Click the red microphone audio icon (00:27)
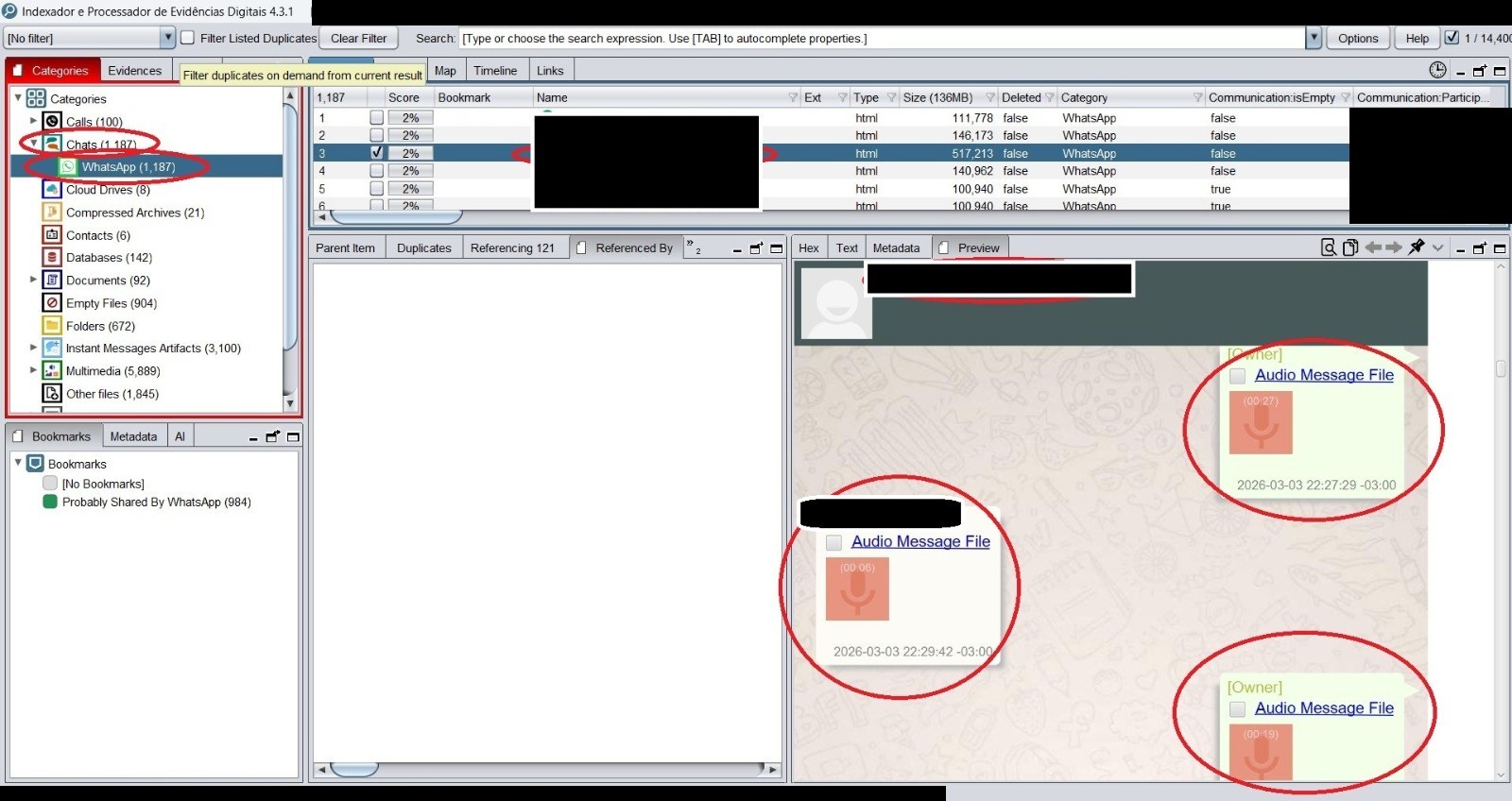The image size is (1512, 801). tap(1261, 422)
